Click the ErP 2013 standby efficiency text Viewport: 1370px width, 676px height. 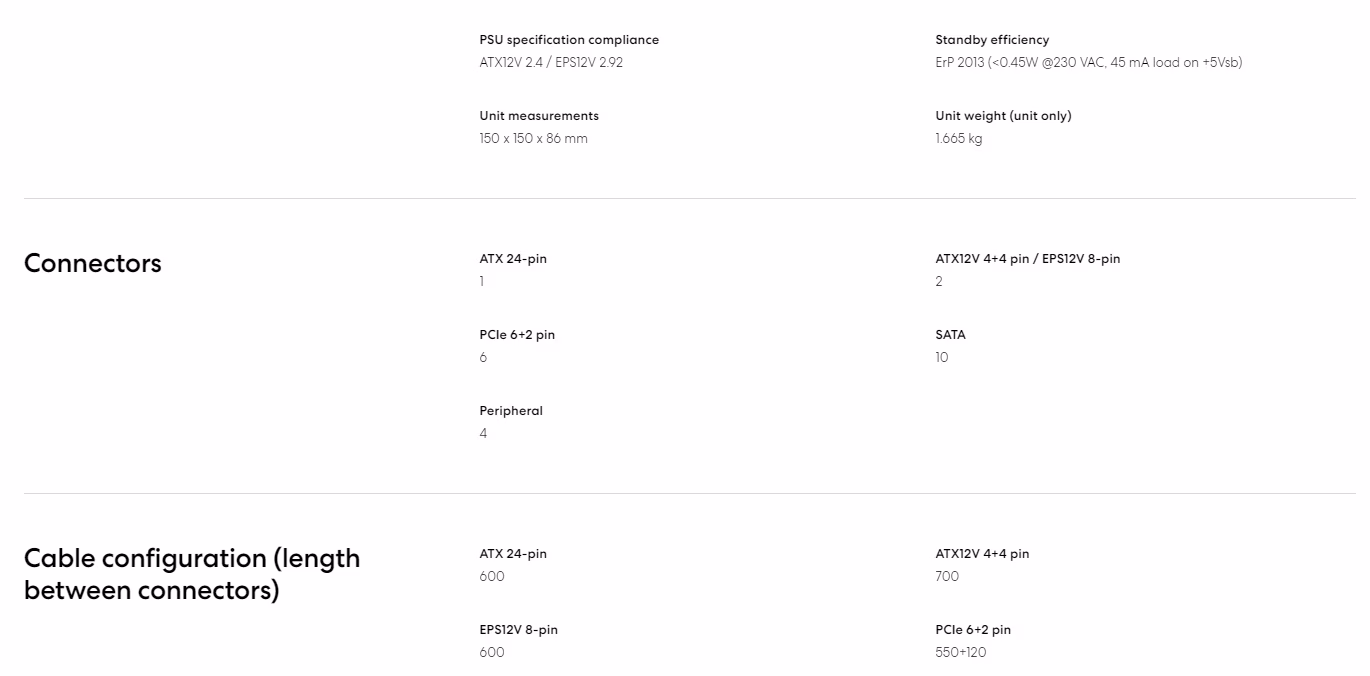tap(1089, 62)
